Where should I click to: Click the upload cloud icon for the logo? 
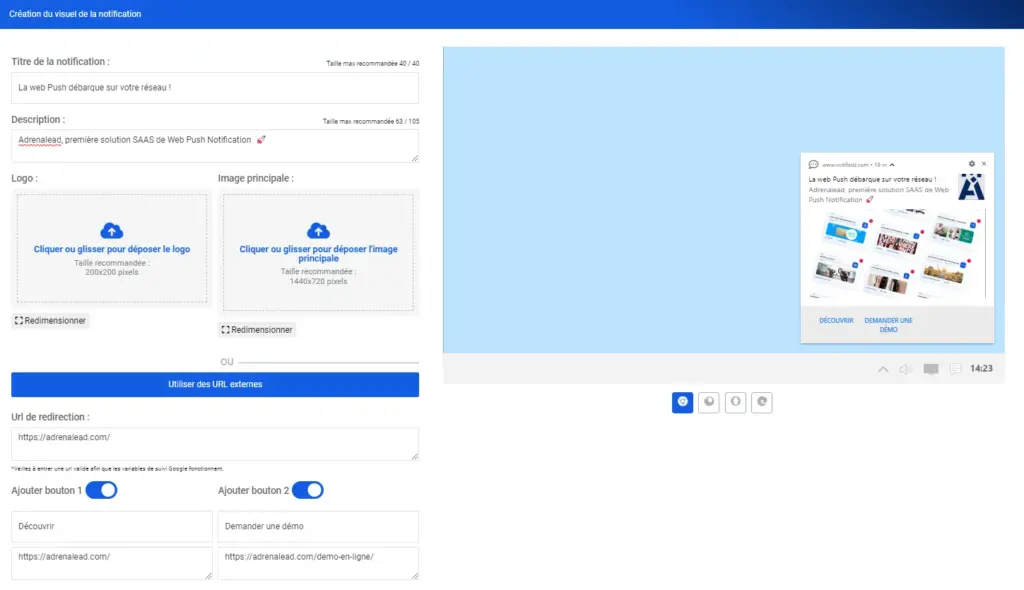pyautogui.click(x=111, y=230)
